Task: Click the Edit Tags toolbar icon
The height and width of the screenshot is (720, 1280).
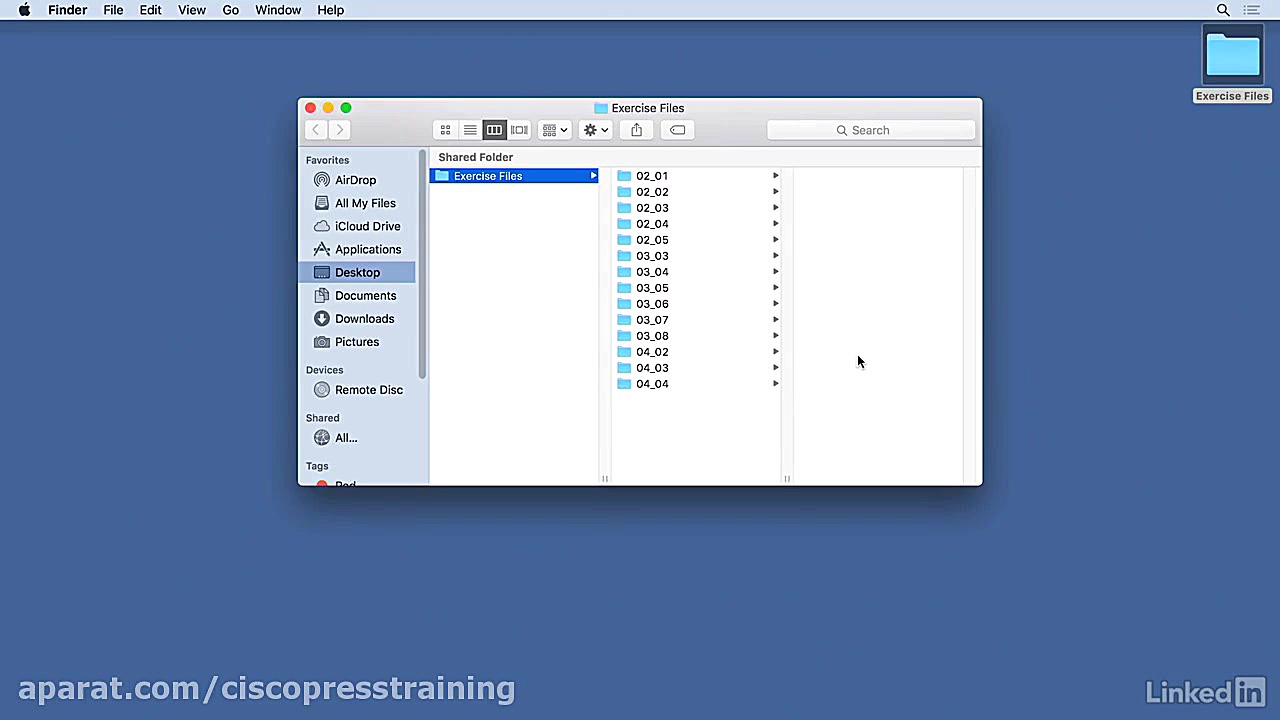Action: click(677, 130)
